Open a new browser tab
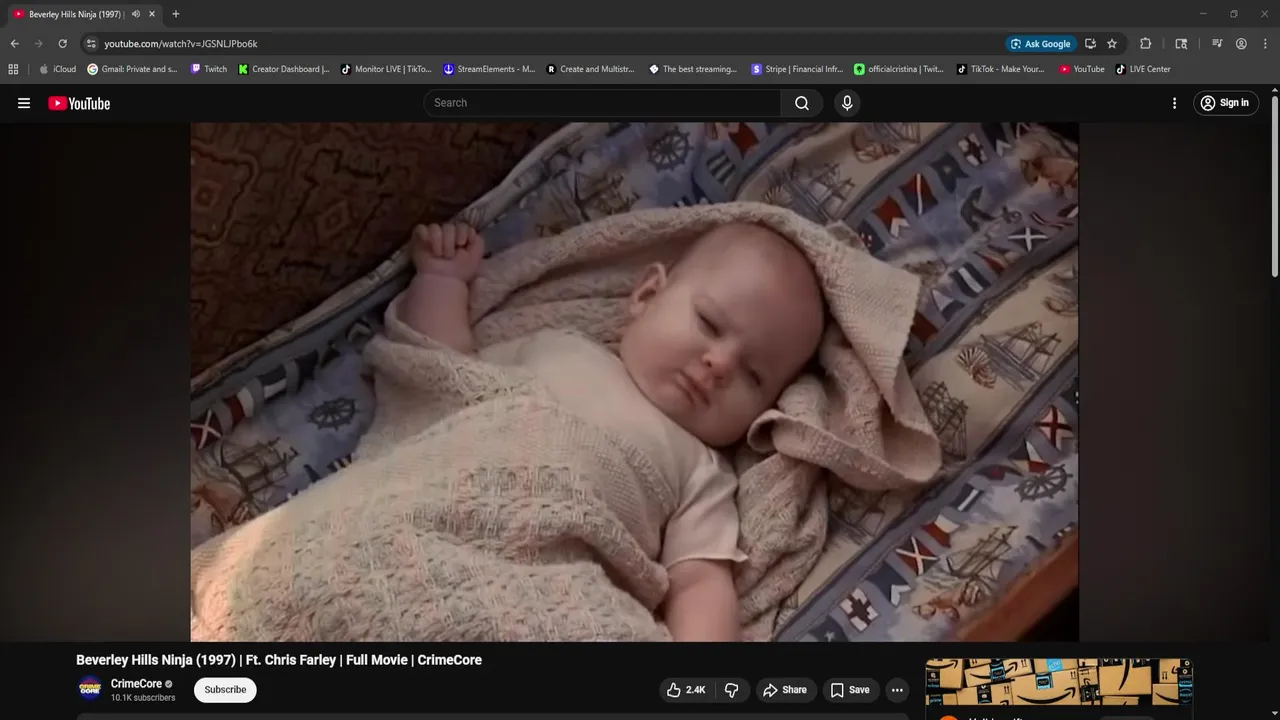This screenshot has width=1280, height=720. pyautogui.click(x=176, y=14)
